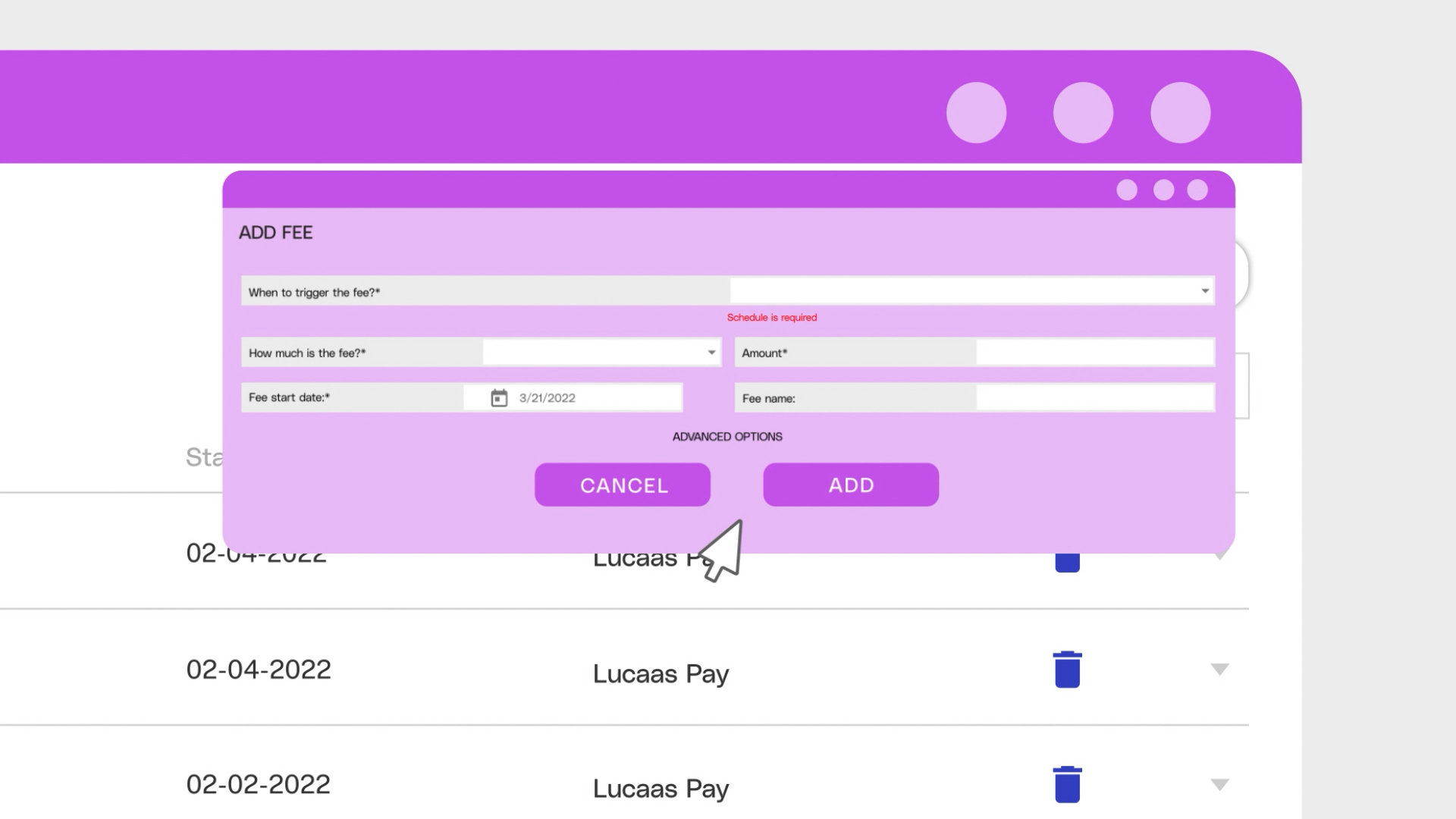Click the Fee name input field
This screenshot has width=1456, height=819.
click(1094, 398)
